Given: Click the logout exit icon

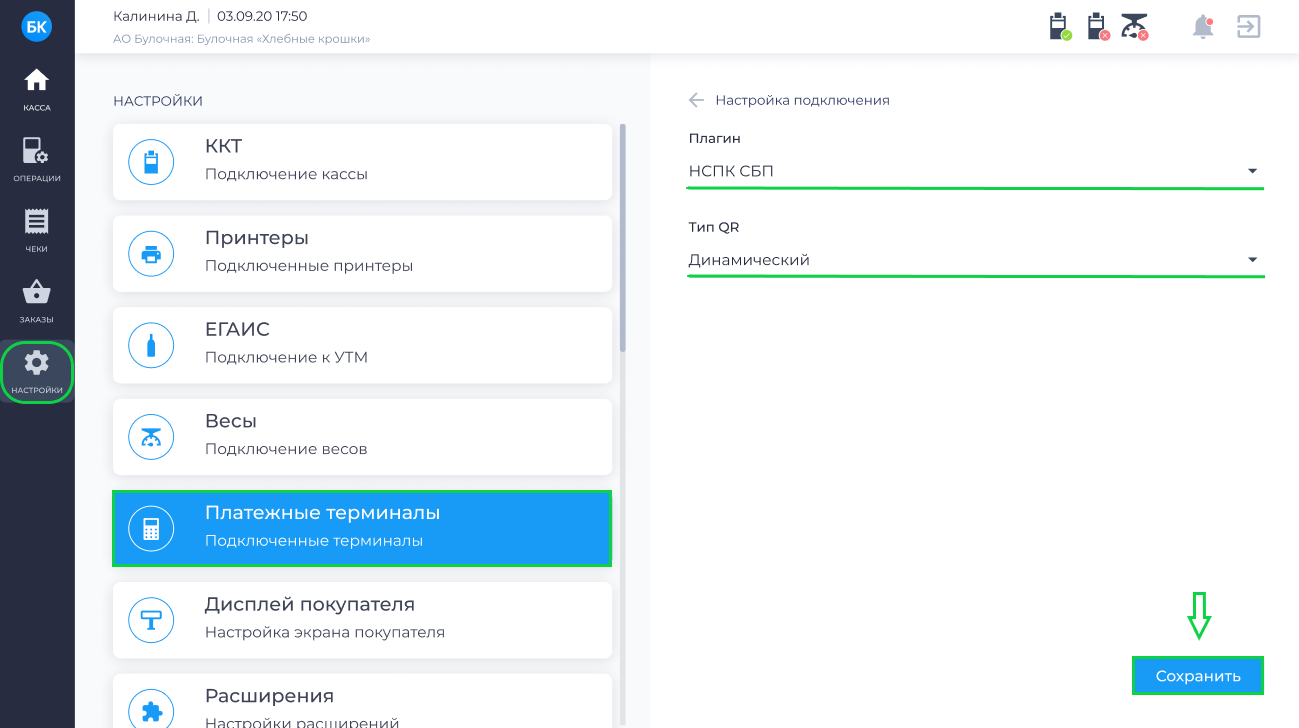Looking at the screenshot, I should [1248, 27].
